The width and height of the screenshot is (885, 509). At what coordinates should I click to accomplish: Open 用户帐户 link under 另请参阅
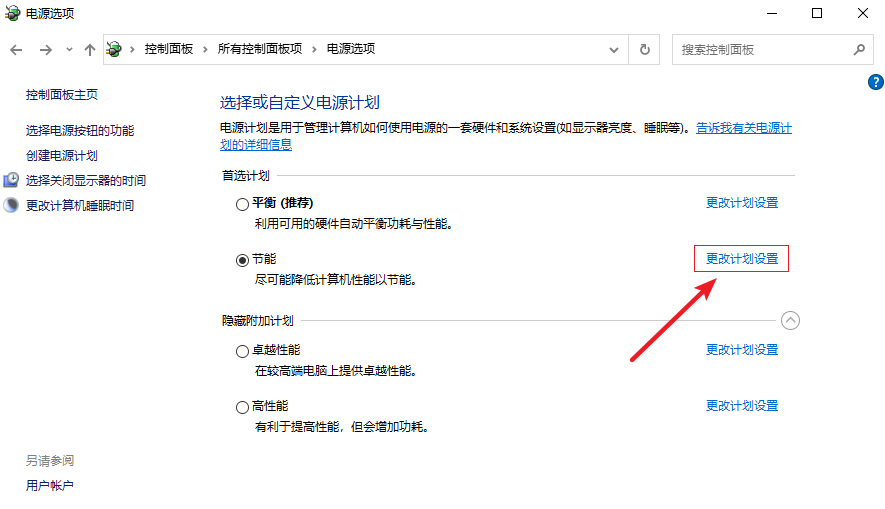point(50,485)
